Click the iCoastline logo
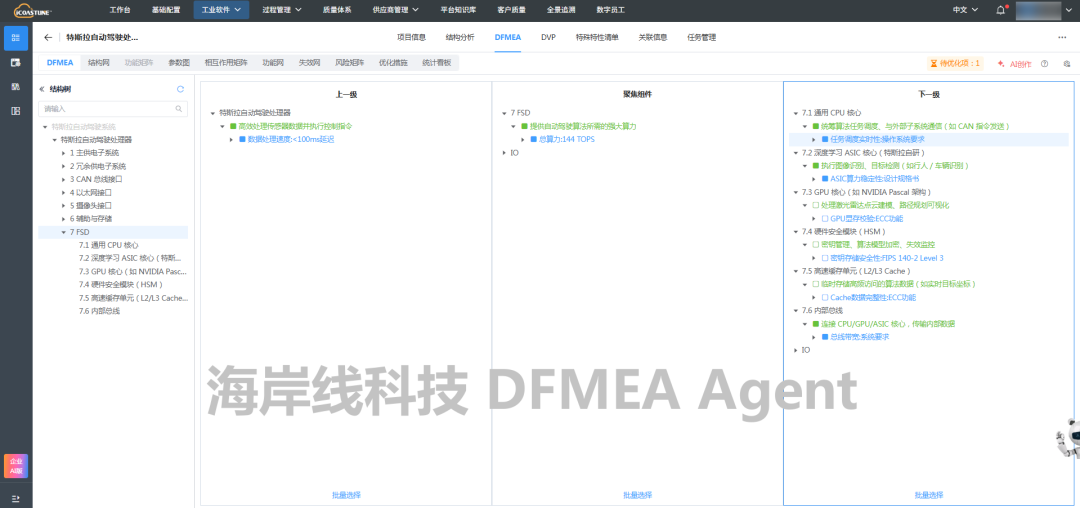The height and width of the screenshot is (508, 1080). coord(33,10)
